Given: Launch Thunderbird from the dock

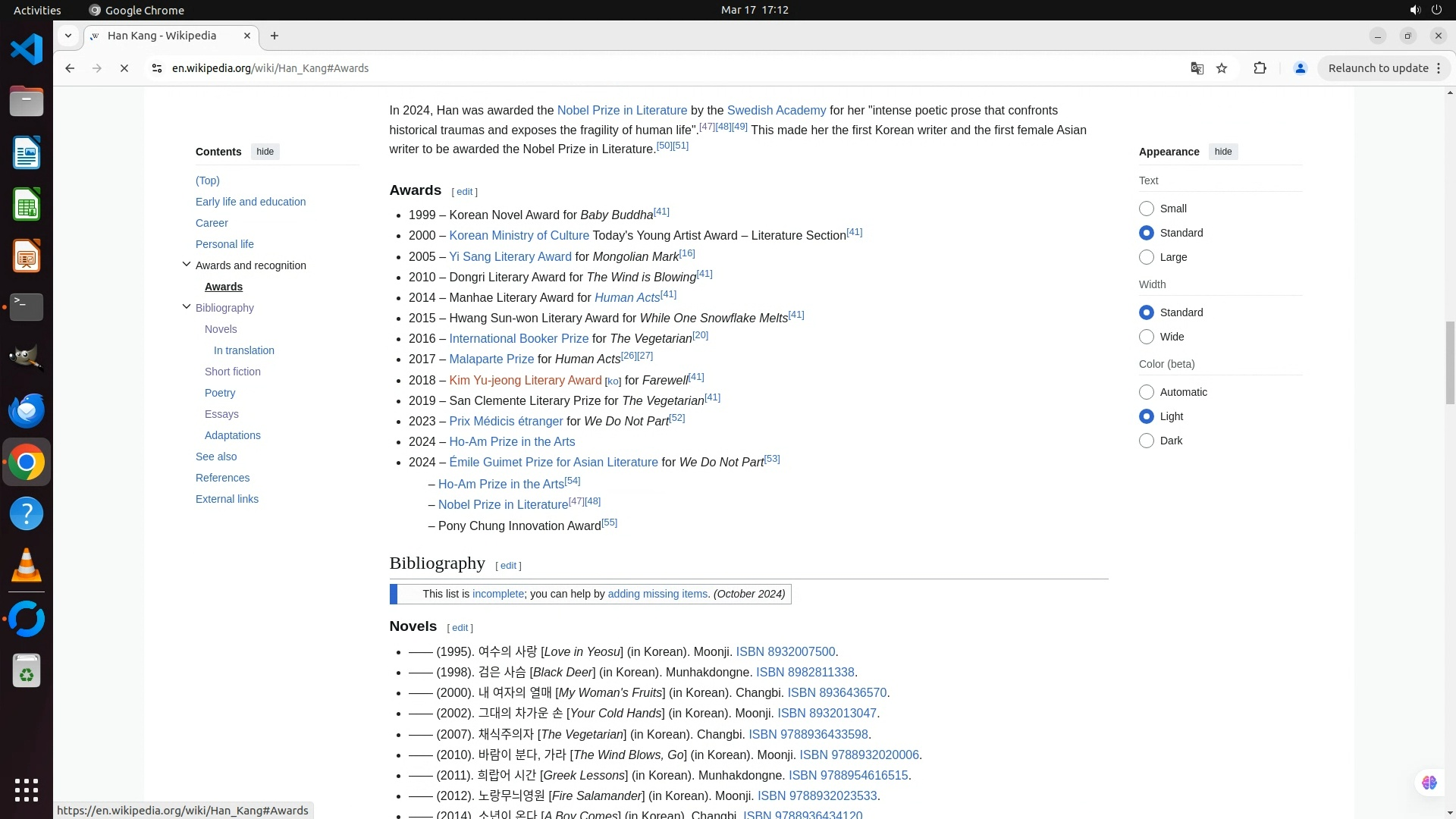Looking at the screenshot, I should pyautogui.click(x=27, y=410).
